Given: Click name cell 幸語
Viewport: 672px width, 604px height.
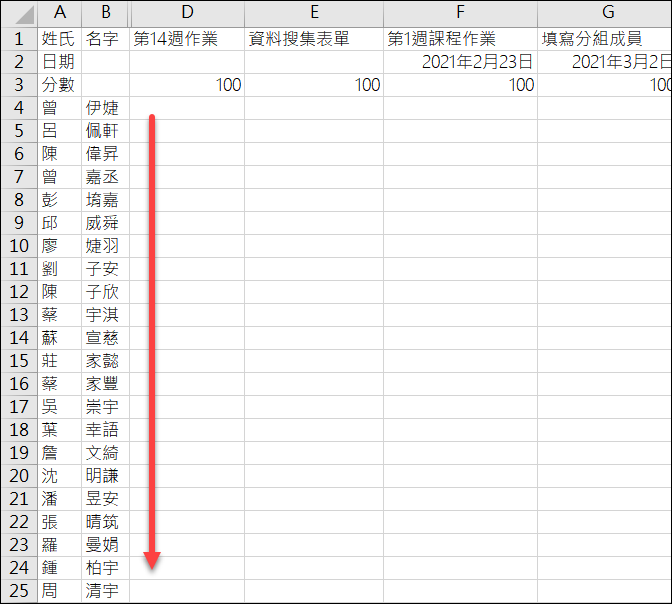Looking at the screenshot, I should 105,430.
